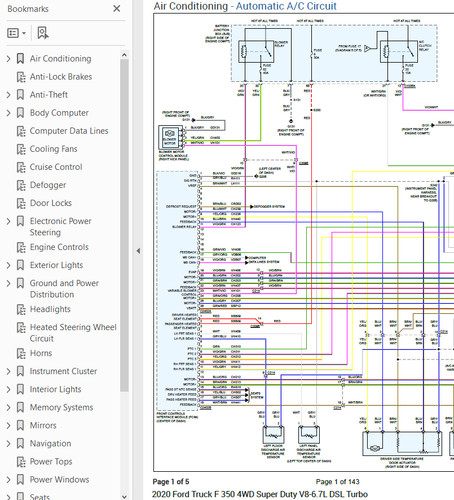Open Heated Steering Wheel Circuit bookmark
The height and width of the screenshot is (500, 454).
73,333
